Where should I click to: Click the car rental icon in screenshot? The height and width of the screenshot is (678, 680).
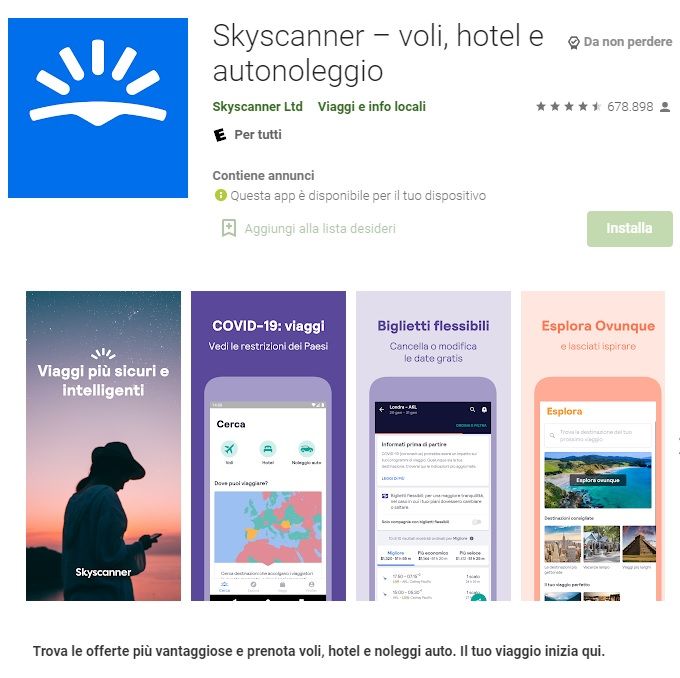[x=307, y=449]
